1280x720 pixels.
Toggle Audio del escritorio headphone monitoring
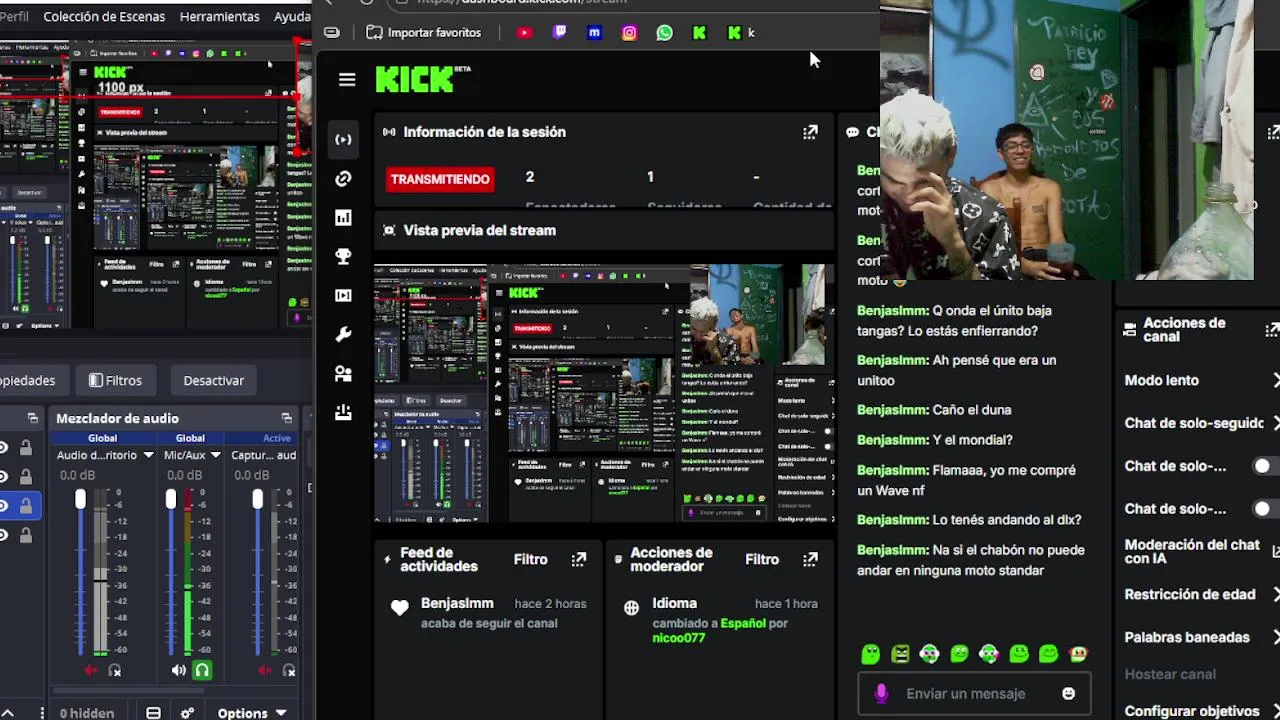coord(114,671)
